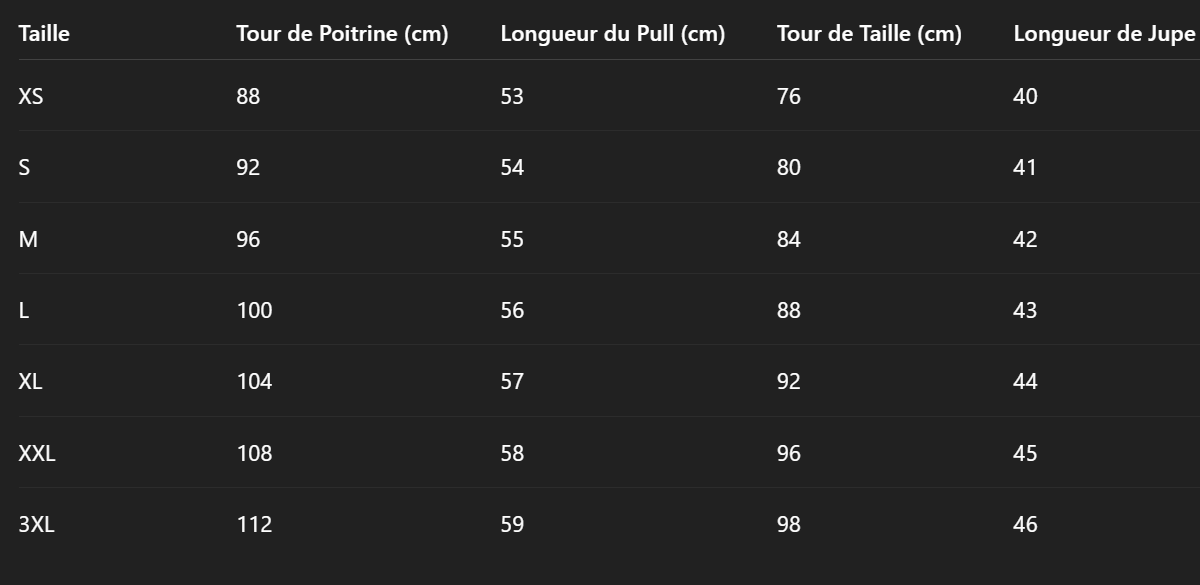Select the Tour de Taille header
The image size is (1200, 585).
tap(869, 34)
